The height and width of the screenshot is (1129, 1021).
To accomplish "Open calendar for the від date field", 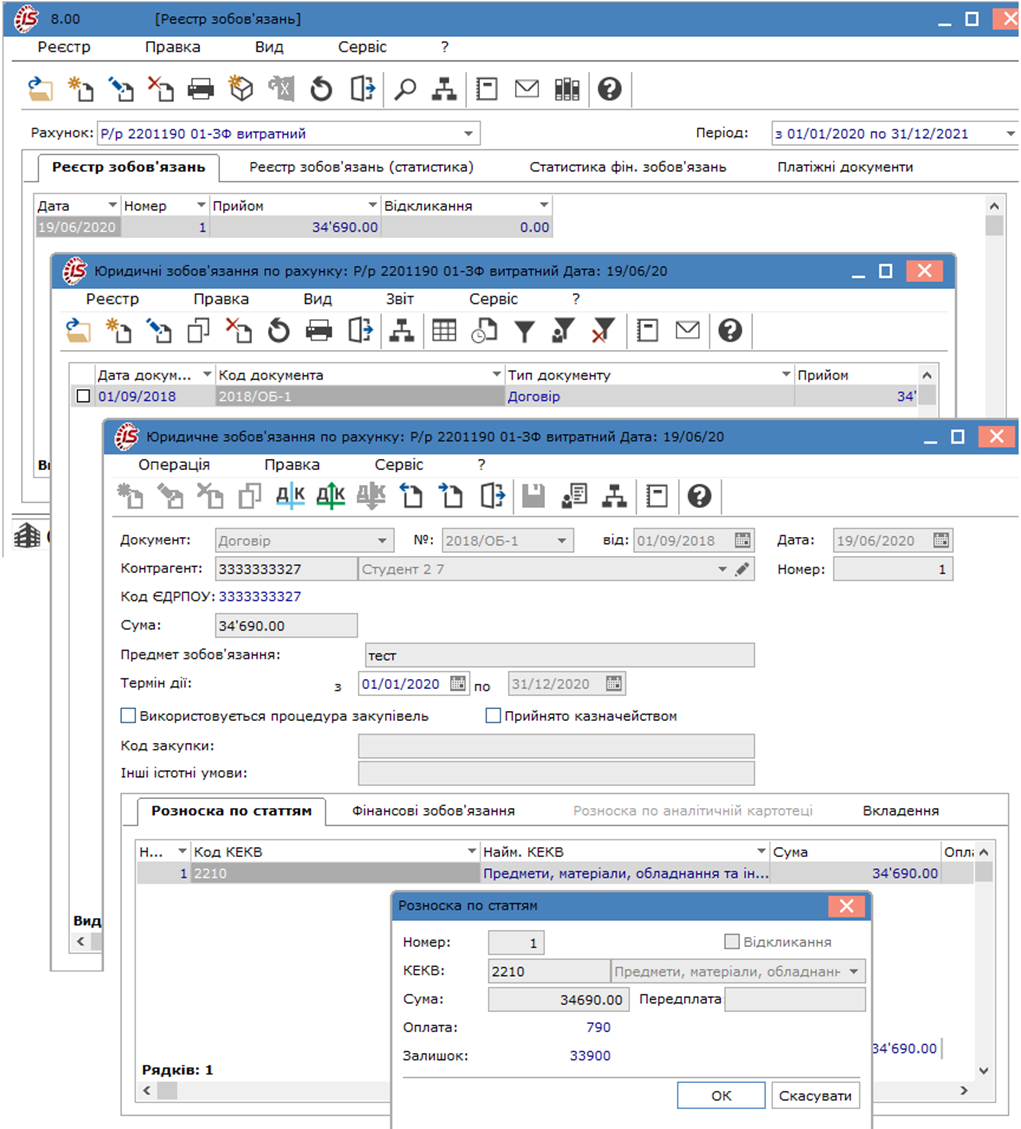I will click(x=742, y=540).
